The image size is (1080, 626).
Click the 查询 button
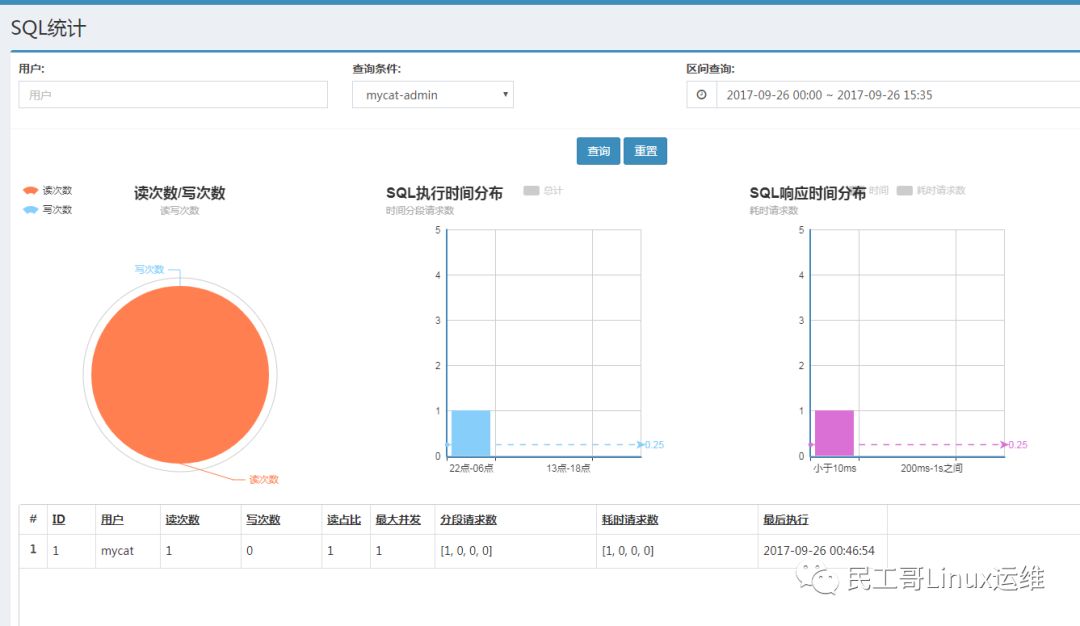point(597,150)
